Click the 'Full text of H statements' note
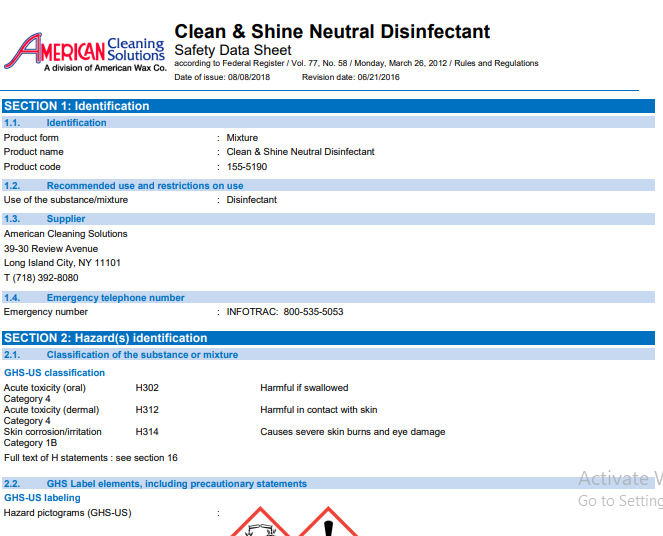The image size is (663, 536). pos(91,457)
